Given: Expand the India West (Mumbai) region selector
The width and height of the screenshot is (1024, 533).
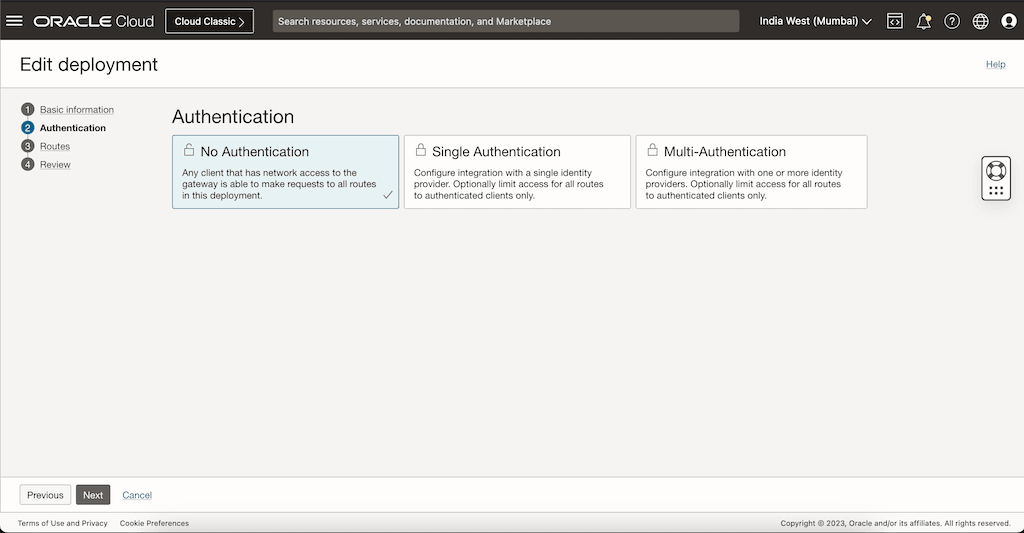Looking at the screenshot, I should pos(815,21).
